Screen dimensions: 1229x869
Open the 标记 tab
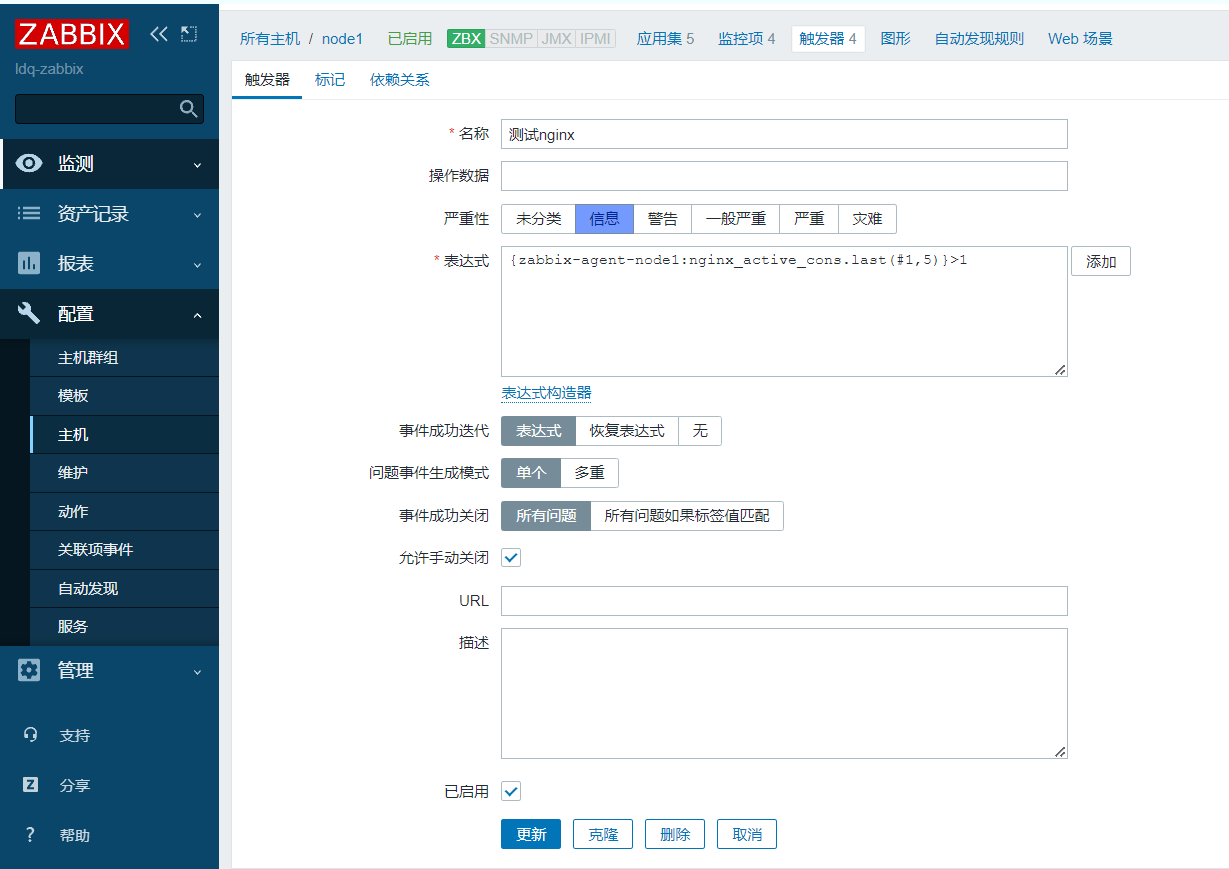pos(330,80)
